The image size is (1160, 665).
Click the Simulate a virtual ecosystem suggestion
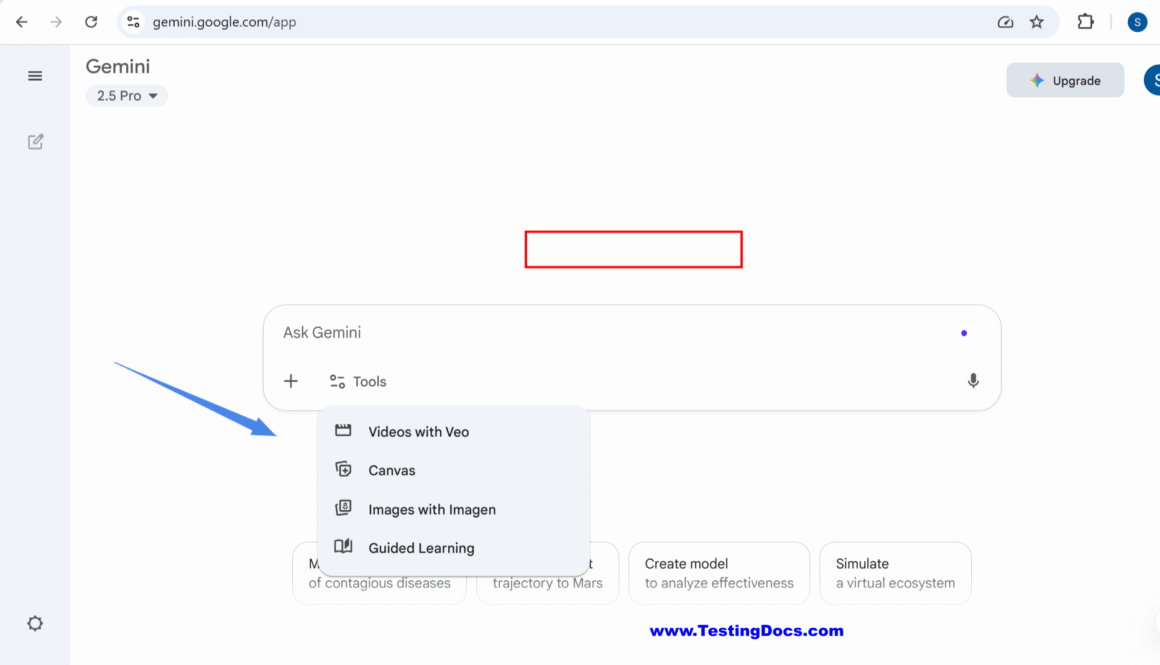coord(895,573)
